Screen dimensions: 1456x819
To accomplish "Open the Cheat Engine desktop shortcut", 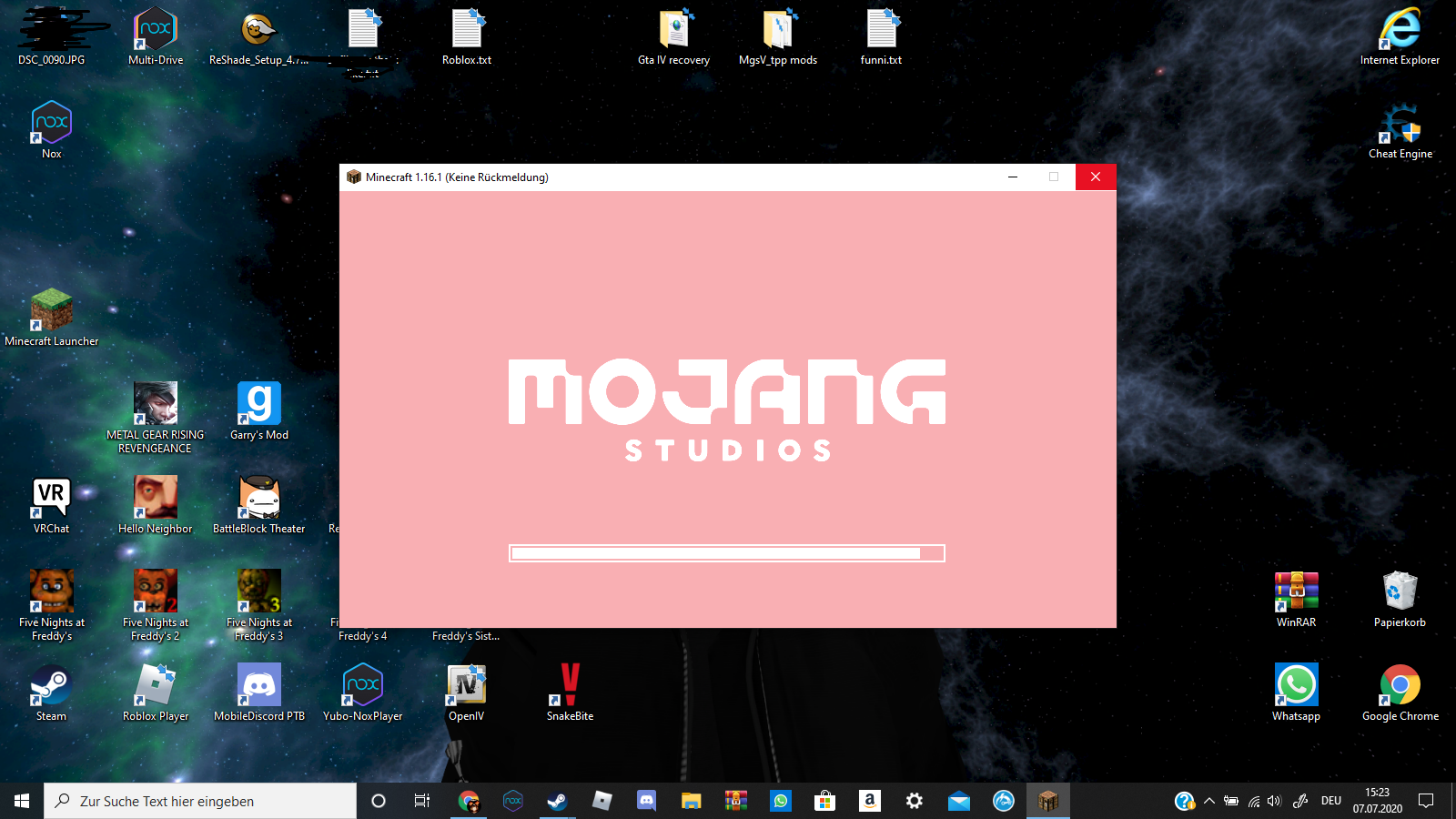I will coord(1400,126).
